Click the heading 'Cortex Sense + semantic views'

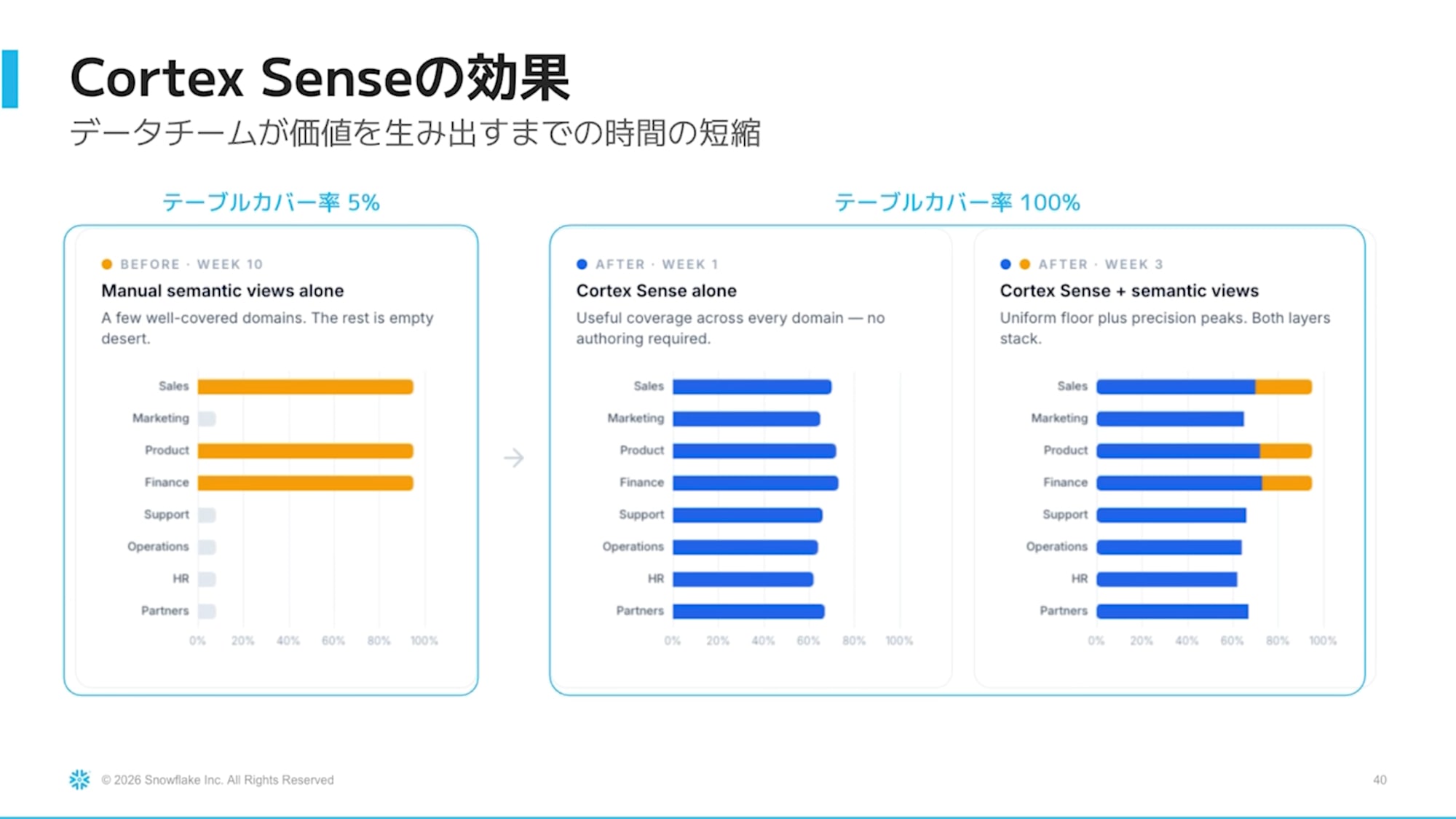pyautogui.click(x=1129, y=290)
